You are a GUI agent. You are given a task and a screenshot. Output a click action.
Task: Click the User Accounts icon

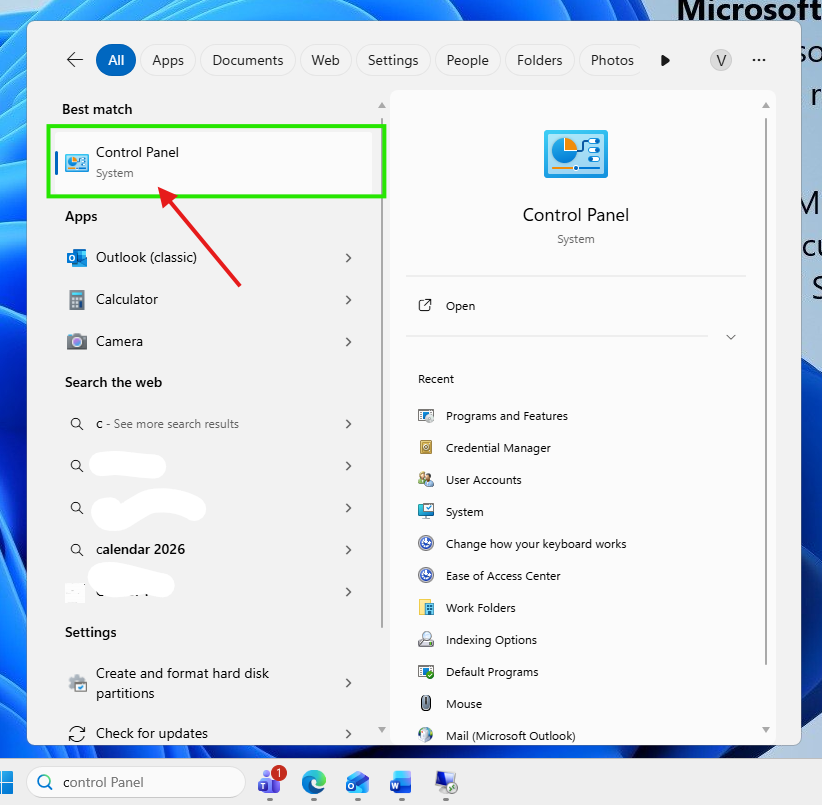(426, 480)
